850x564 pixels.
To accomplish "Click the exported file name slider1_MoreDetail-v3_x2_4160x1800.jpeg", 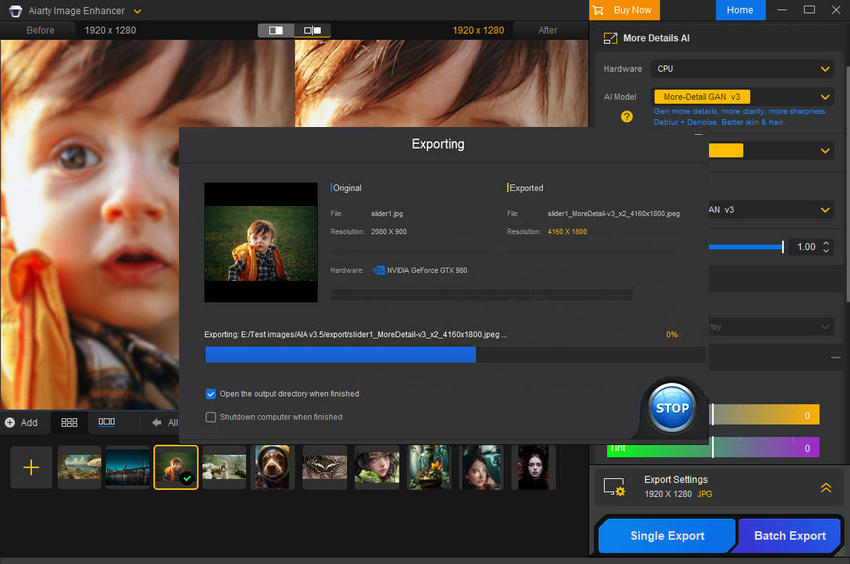I will click(x=614, y=214).
